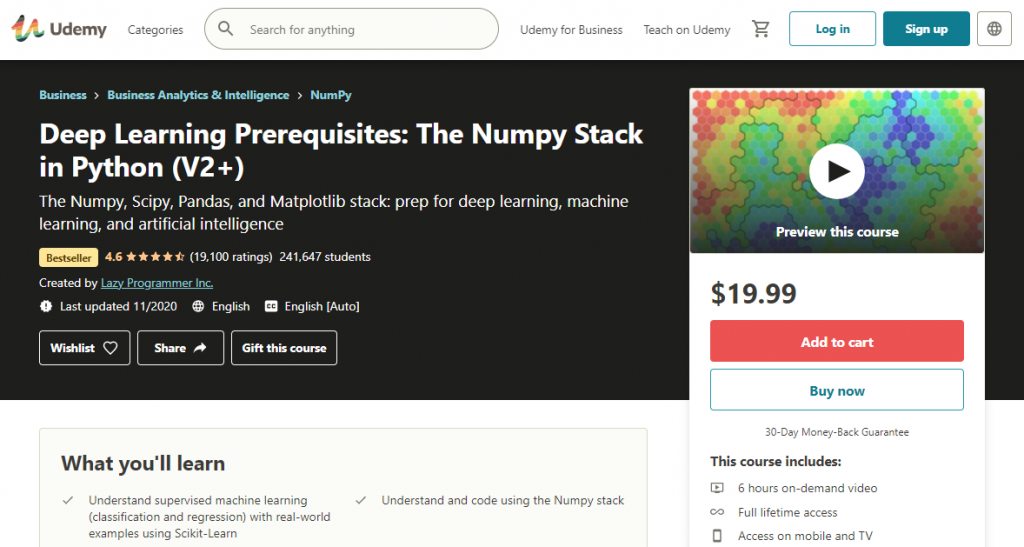Open Udemy for Business

571,30
